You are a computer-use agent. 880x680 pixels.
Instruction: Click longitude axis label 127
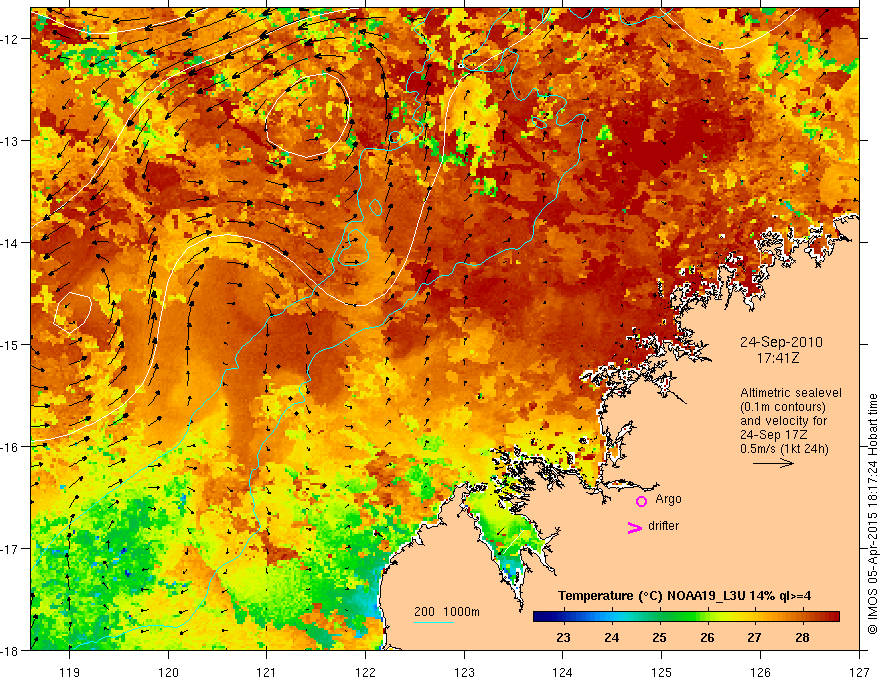[x=859, y=672]
